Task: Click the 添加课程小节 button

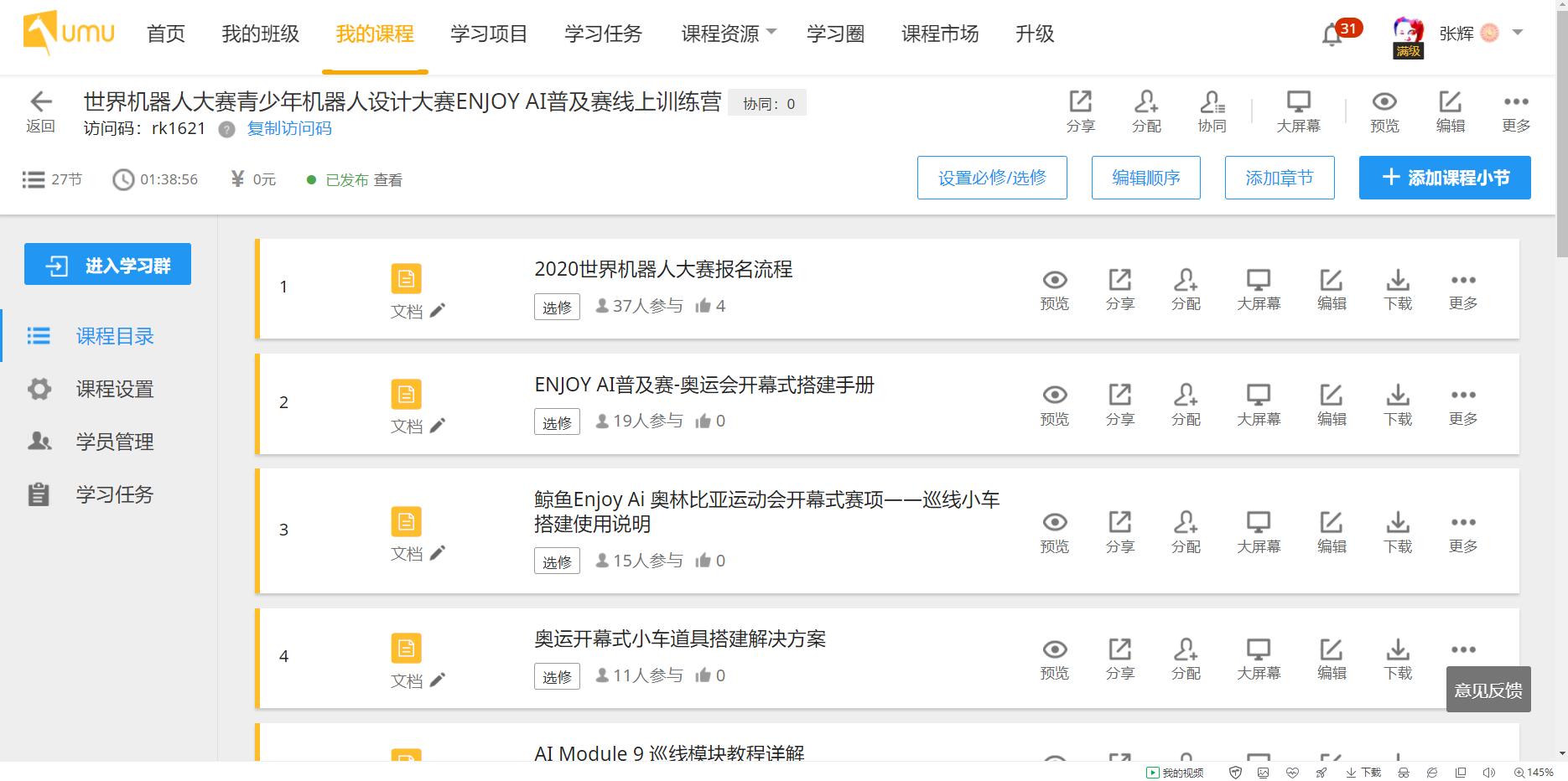Action: [x=1445, y=178]
